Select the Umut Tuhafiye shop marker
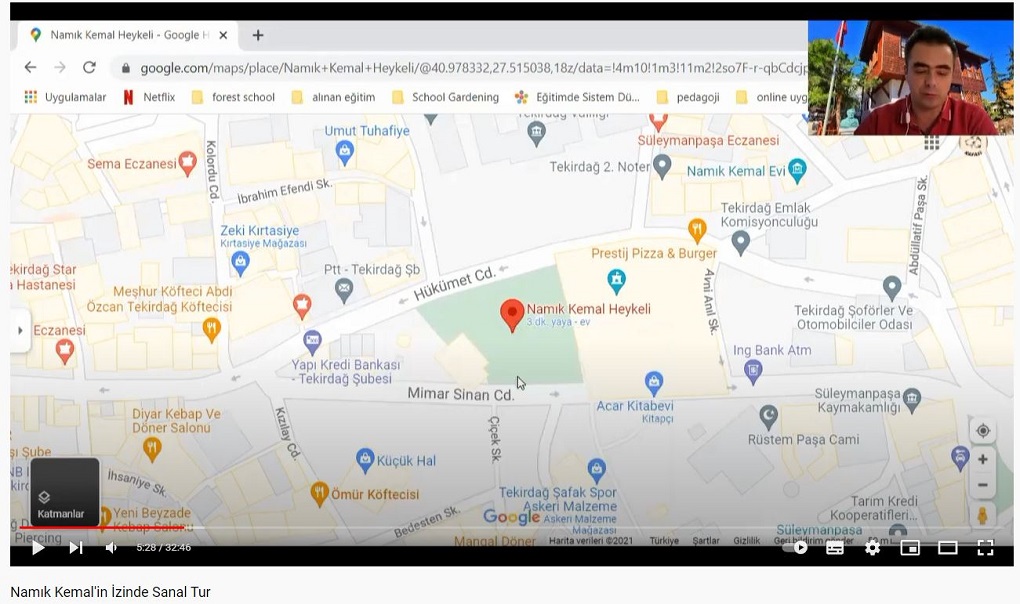Viewport: 1020px width, 604px height. [x=344, y=153]
